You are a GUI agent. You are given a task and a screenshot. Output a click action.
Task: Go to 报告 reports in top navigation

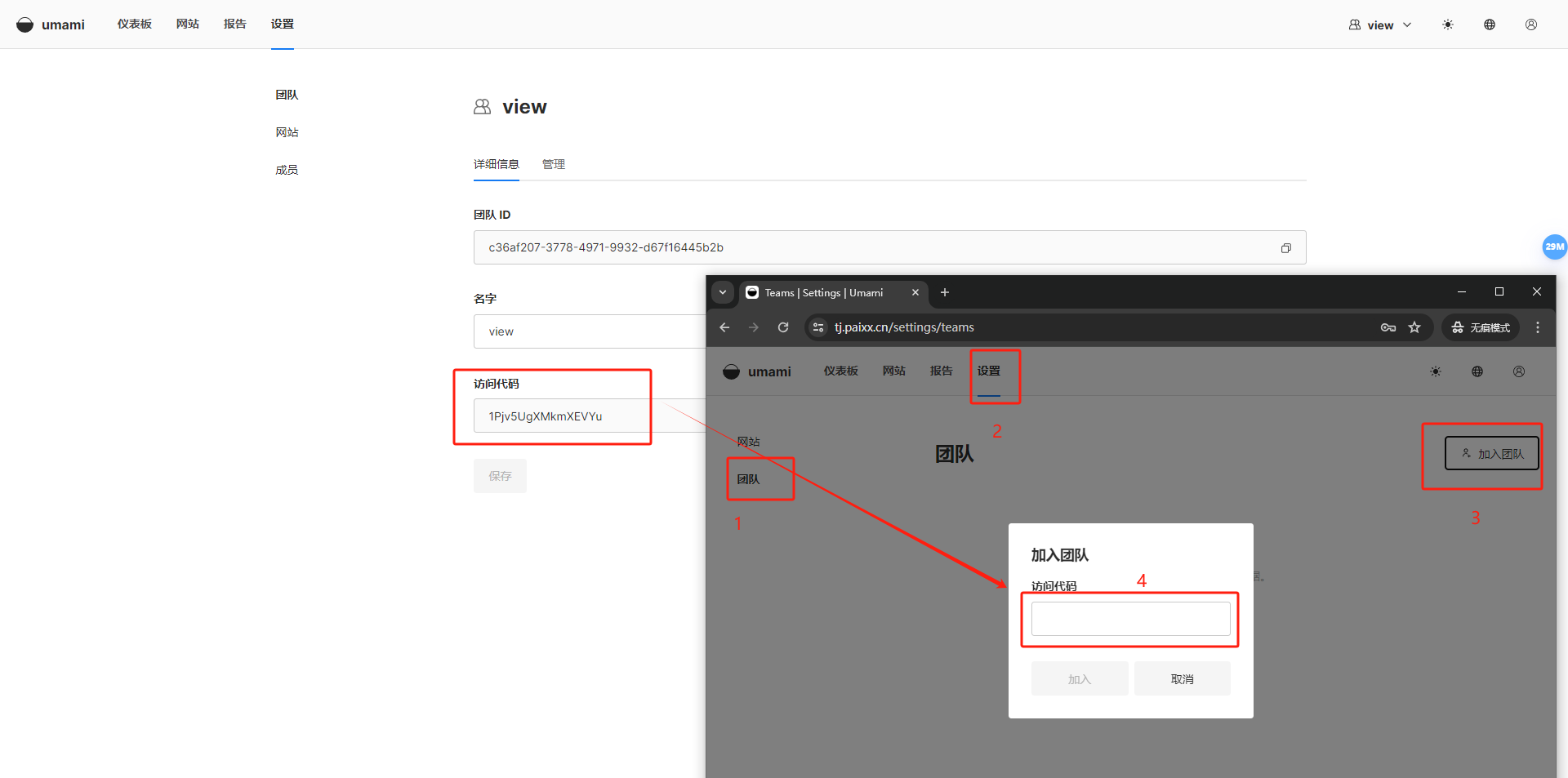point(234,24)
